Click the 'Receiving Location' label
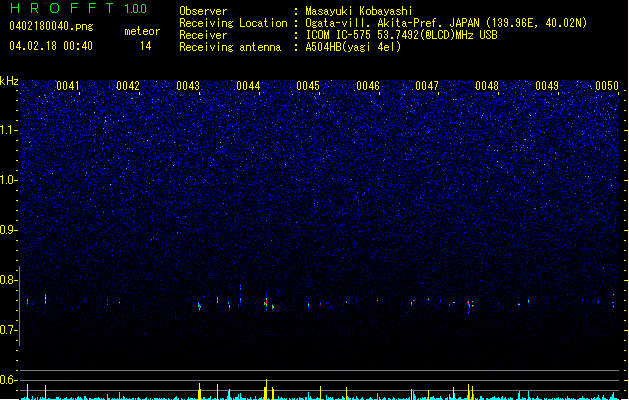629x400 pixels. (x=233, y=23)
